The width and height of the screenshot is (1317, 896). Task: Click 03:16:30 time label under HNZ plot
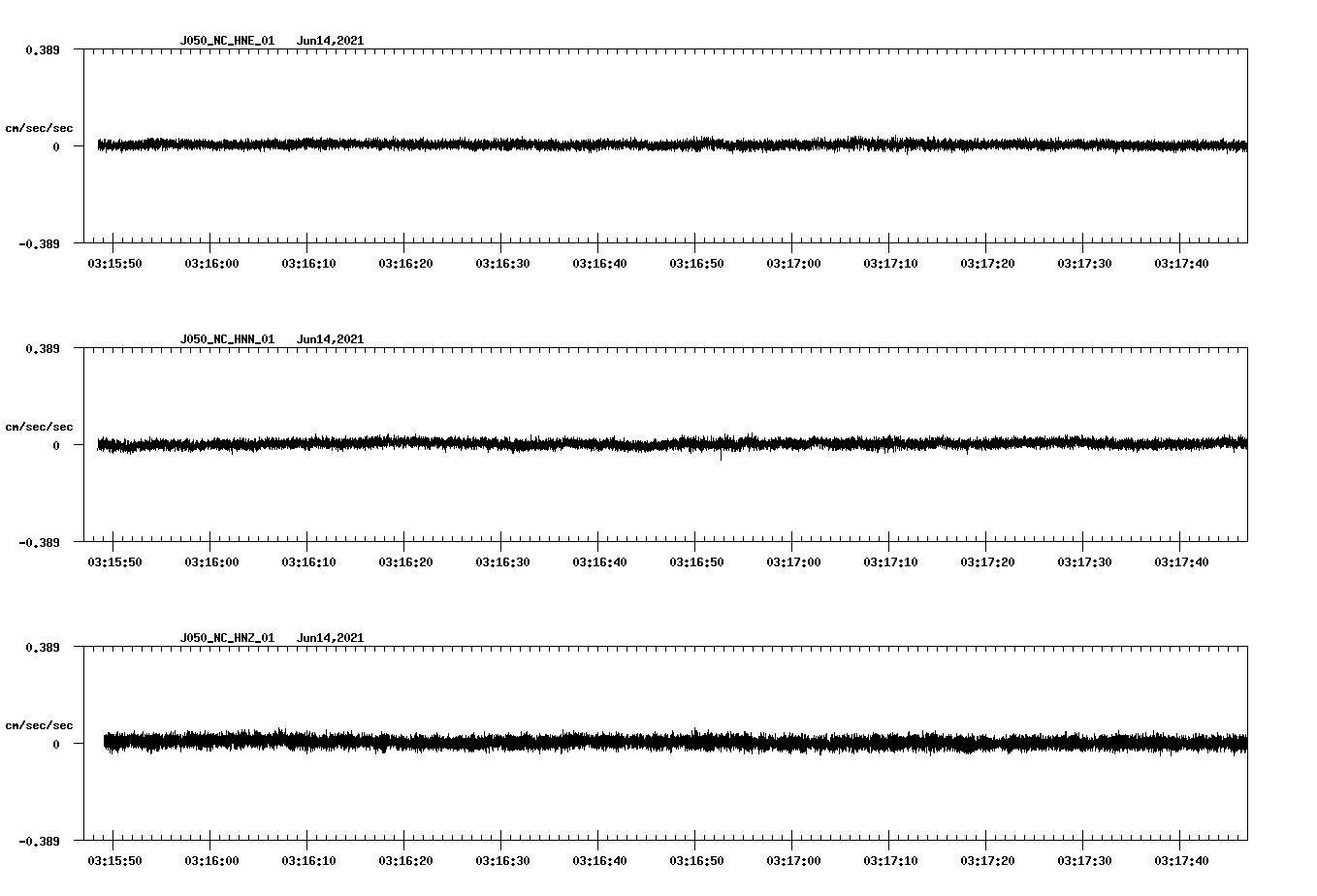[x=502, y=860]
